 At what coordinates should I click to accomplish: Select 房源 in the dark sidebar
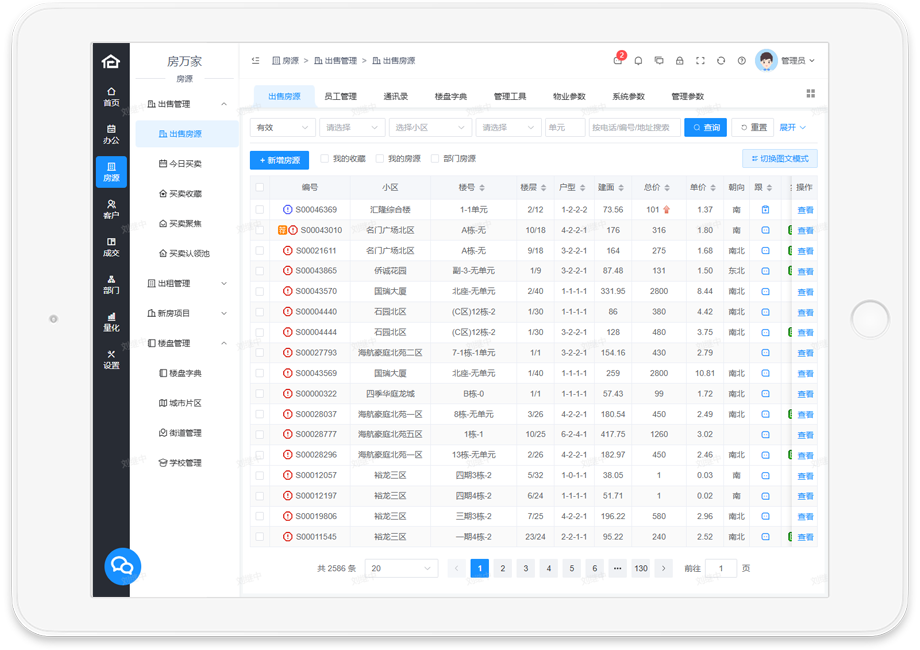tap(111, 172)
